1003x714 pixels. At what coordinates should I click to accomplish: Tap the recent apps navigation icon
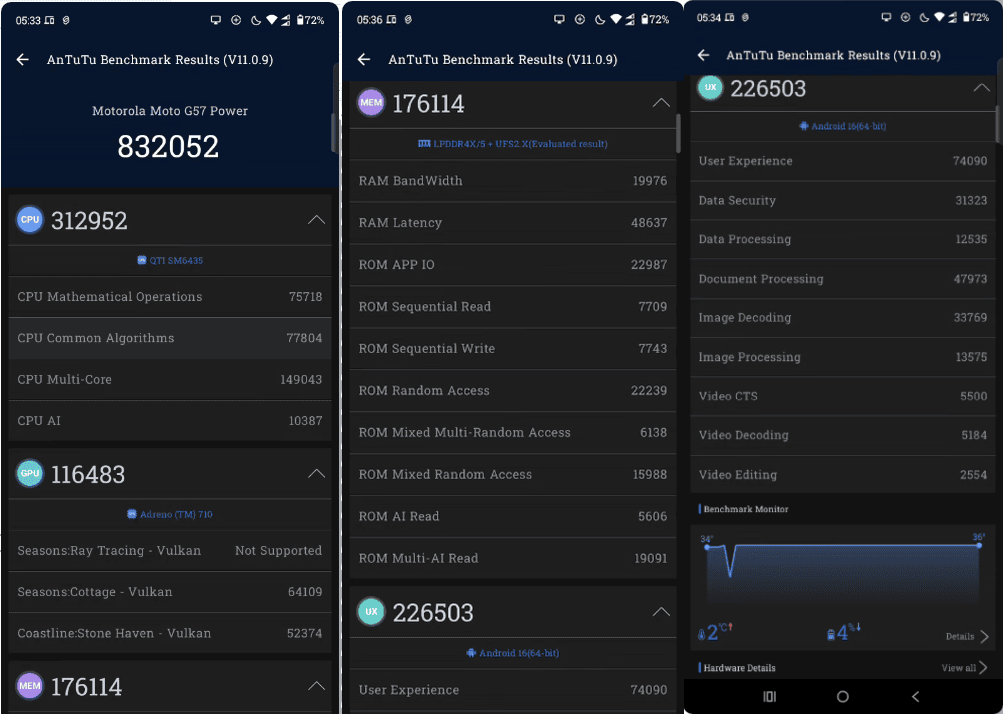770,697
